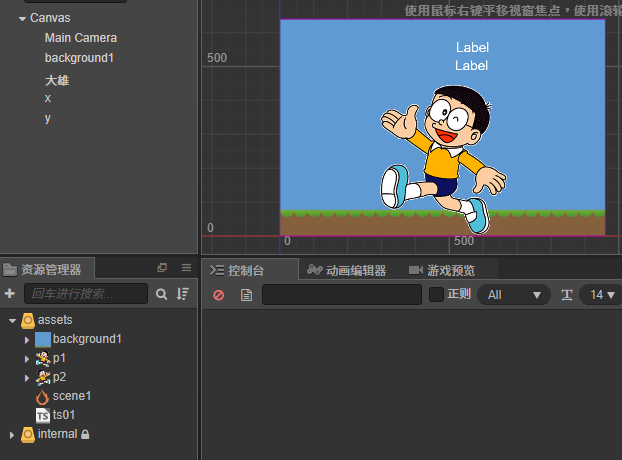Screen dimensions: 622x460
Task: Collapse the assets folder
Action: coord(13,321)
